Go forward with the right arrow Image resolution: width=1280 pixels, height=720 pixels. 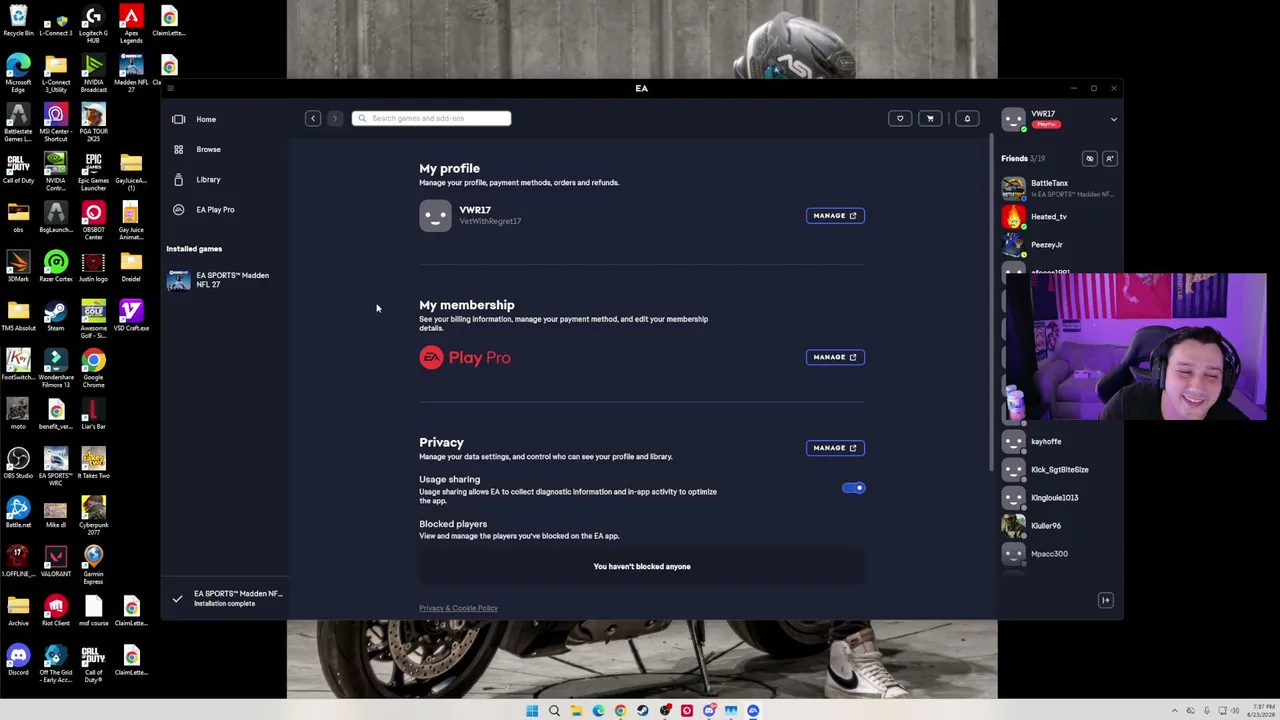point(335,118)
